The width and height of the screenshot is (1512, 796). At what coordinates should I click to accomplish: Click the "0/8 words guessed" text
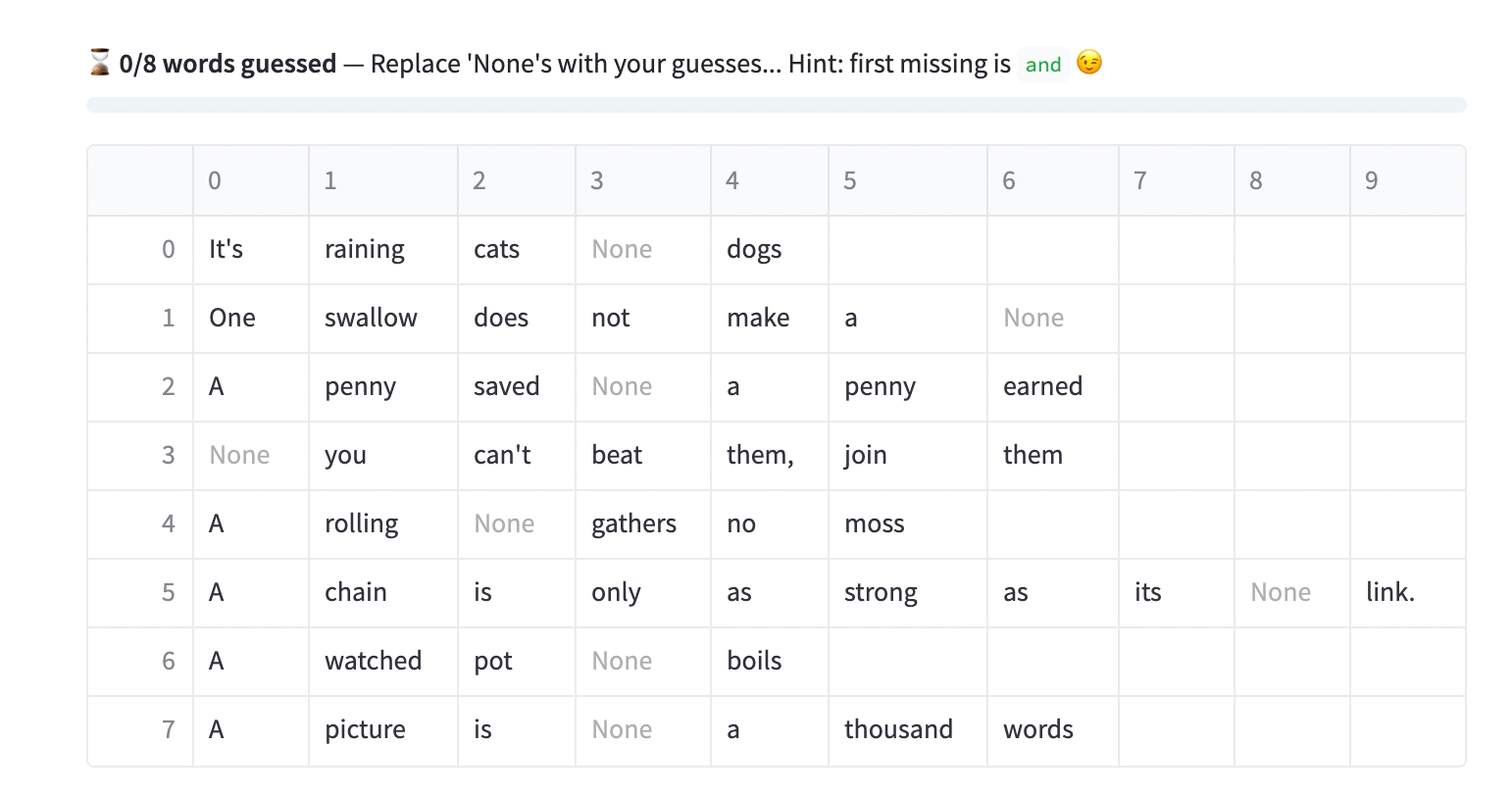click(x=227, y=65)
